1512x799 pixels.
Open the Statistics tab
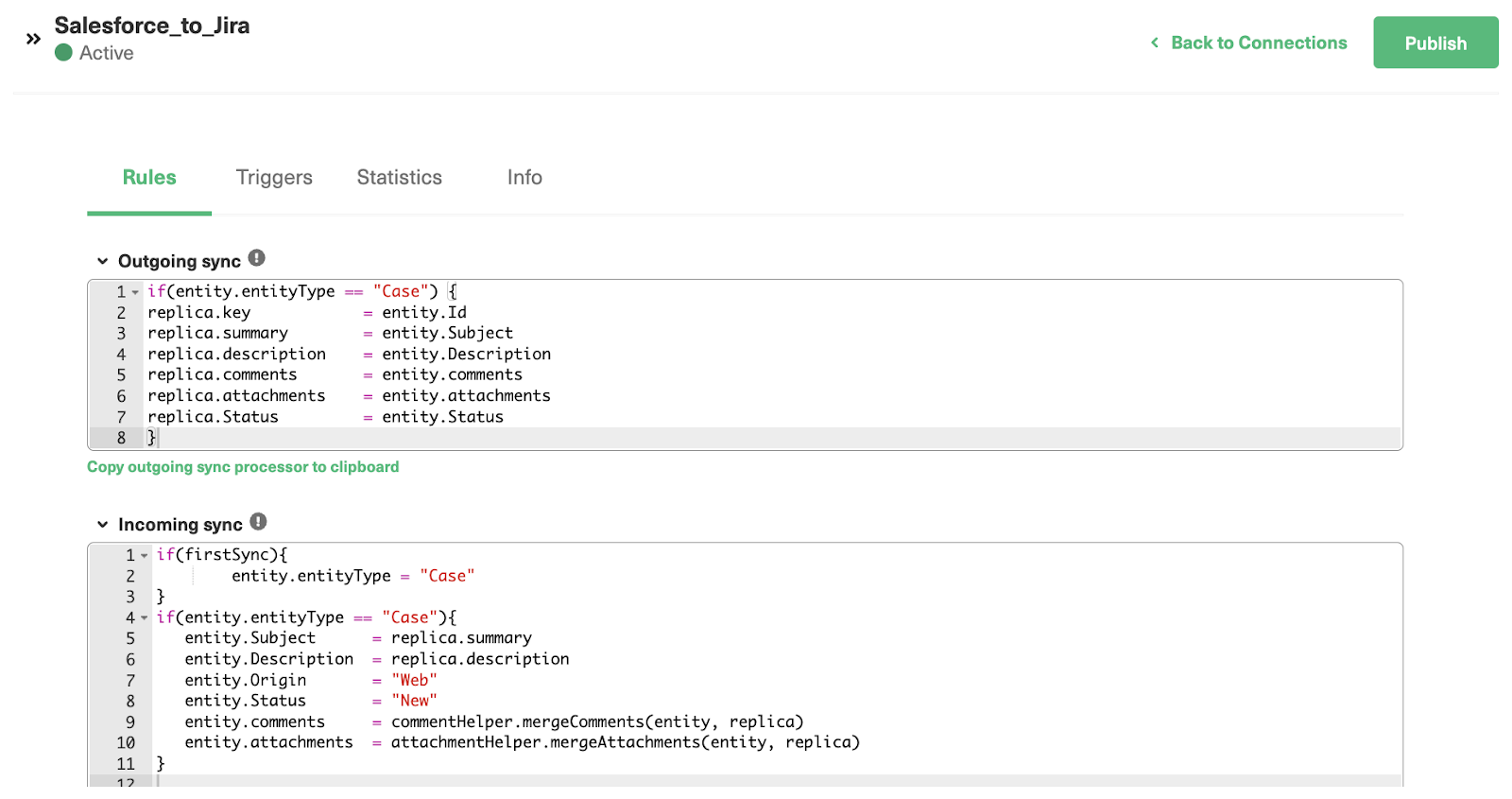399,178
